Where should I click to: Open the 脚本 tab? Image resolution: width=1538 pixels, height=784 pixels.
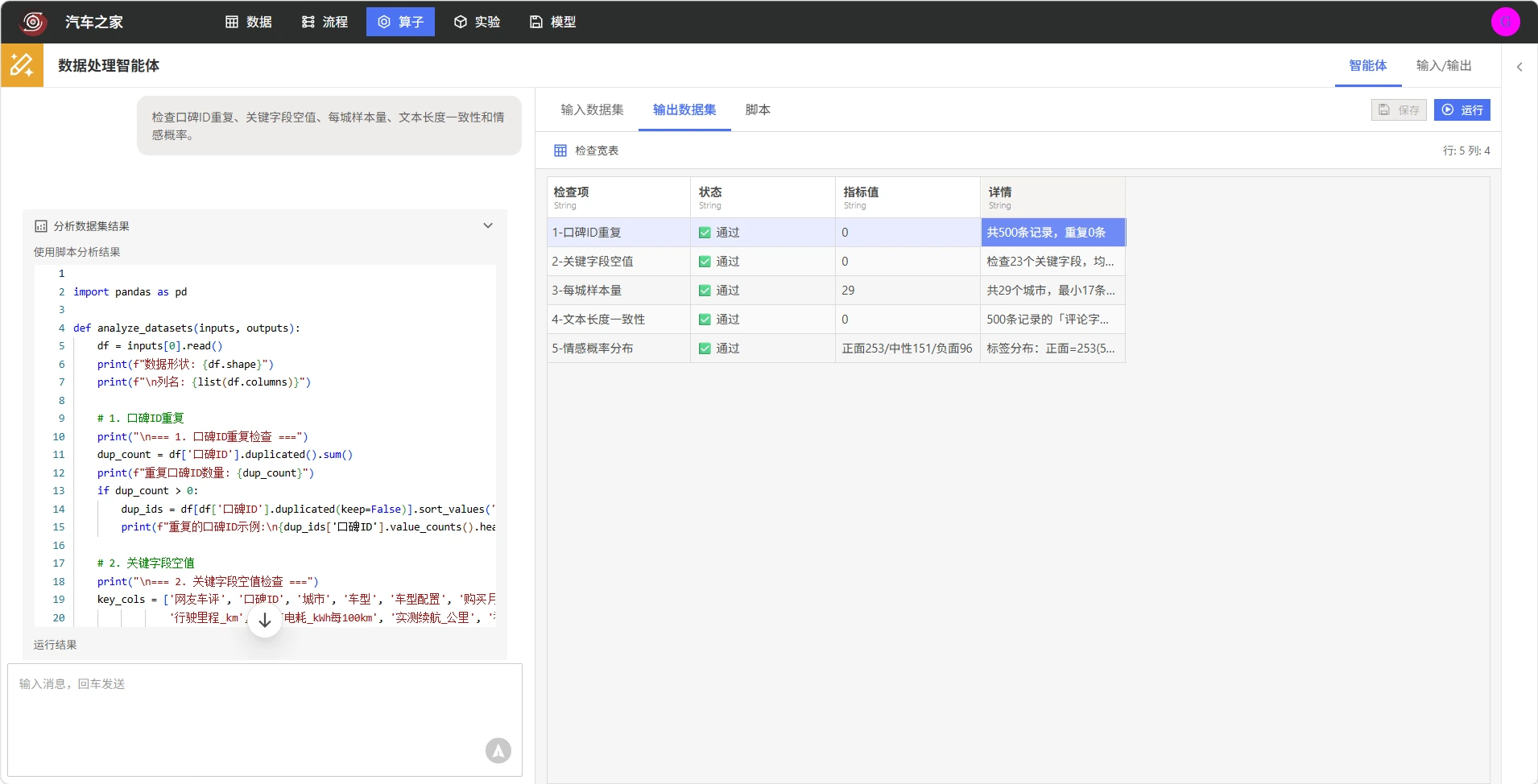758,109
